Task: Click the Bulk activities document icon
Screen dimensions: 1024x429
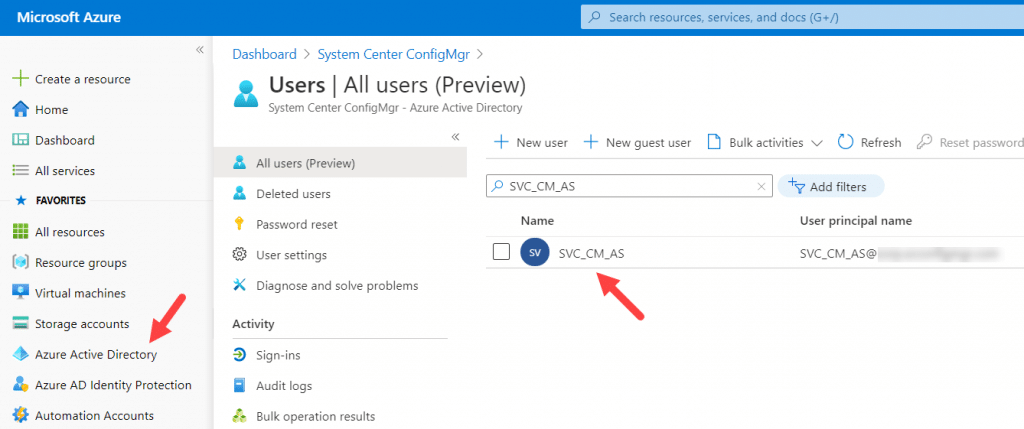Action: point(714,142)
